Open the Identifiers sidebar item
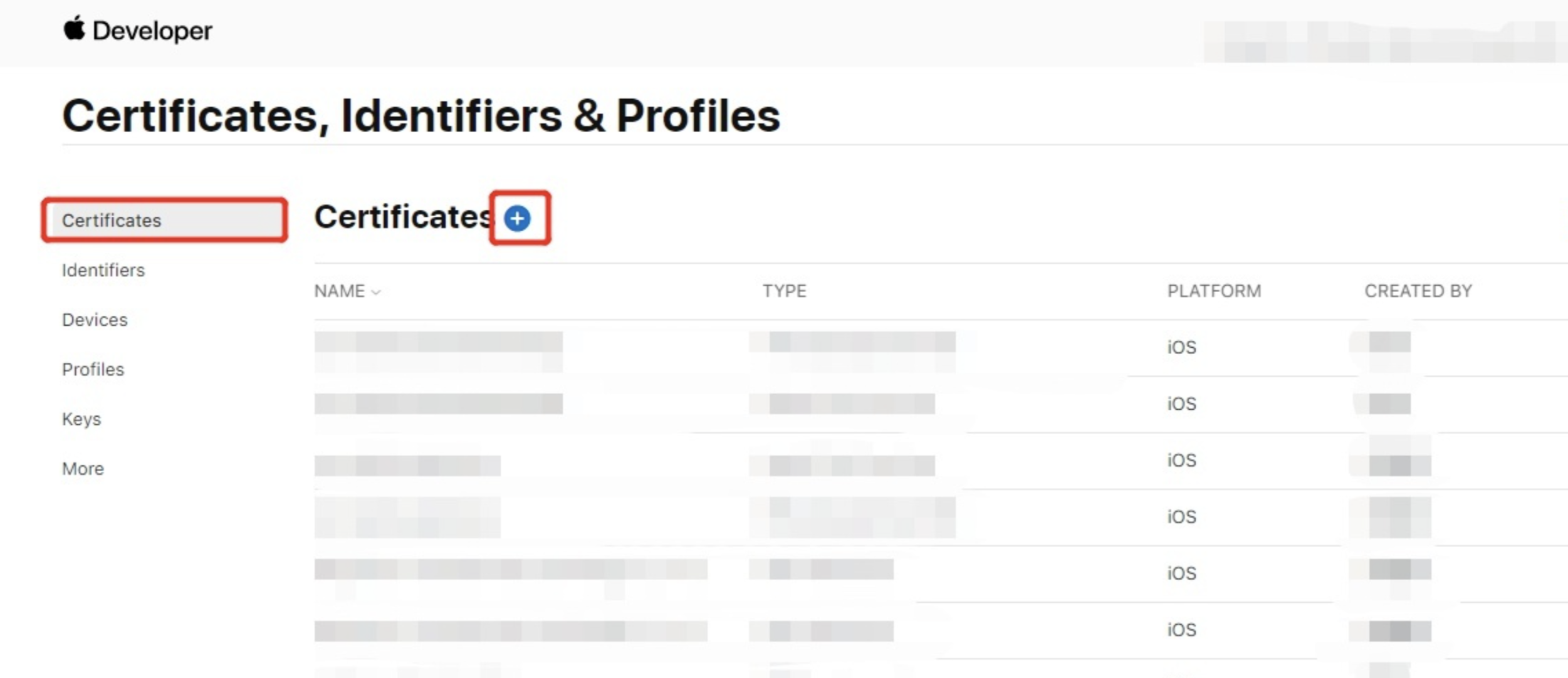This screenshot has width=1568, height=678. tap(103, 270)
